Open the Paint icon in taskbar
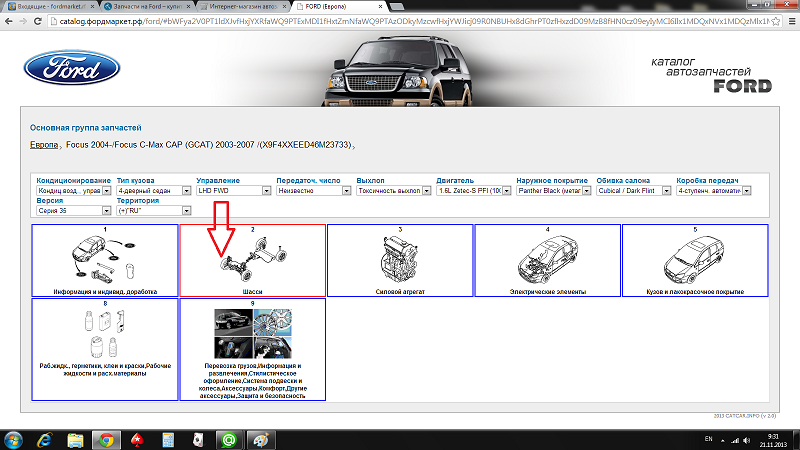The image size is (800, 450). [260, 440]
